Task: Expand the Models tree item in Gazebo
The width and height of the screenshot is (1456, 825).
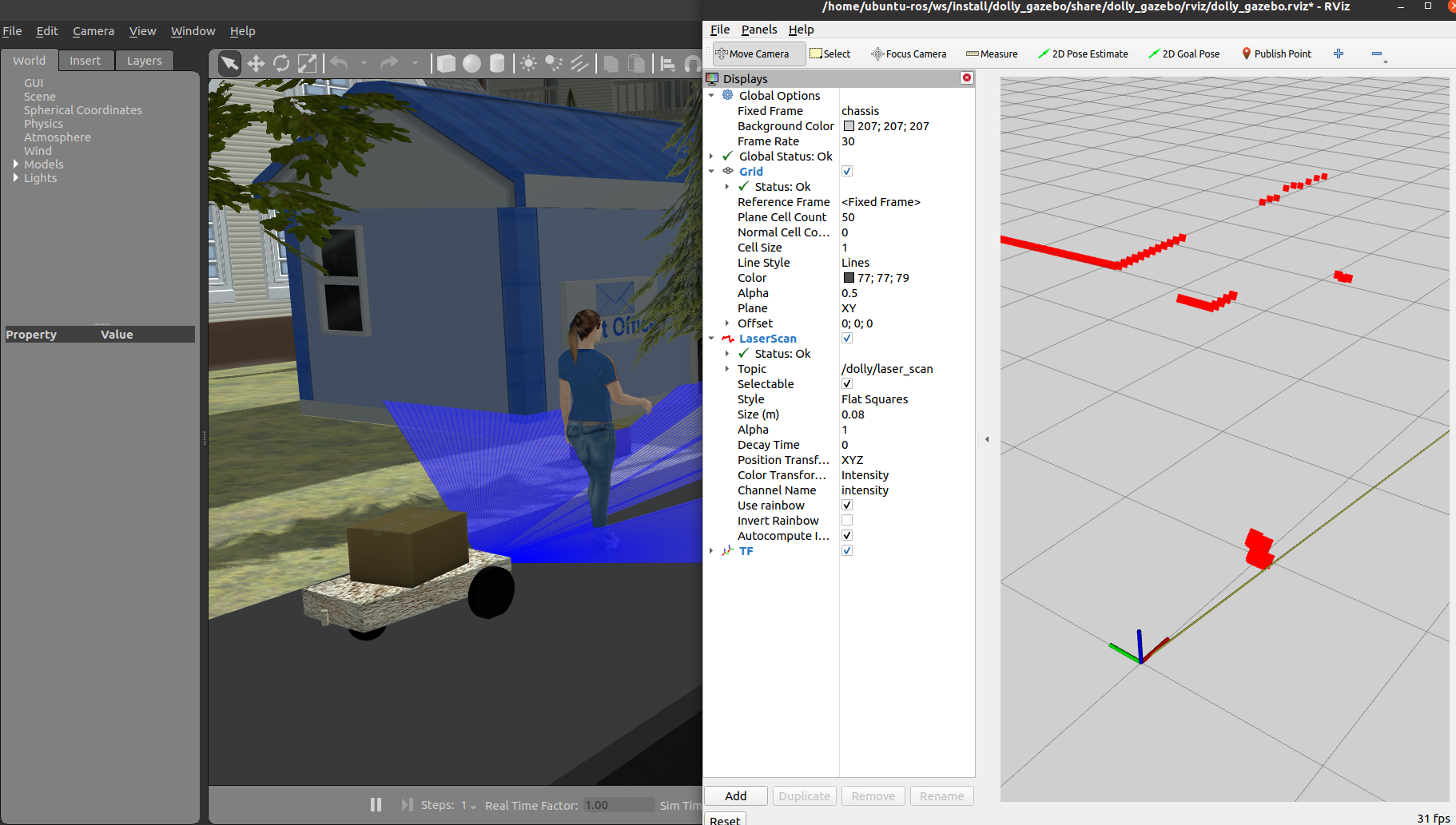Action: (x=16, y=164)
